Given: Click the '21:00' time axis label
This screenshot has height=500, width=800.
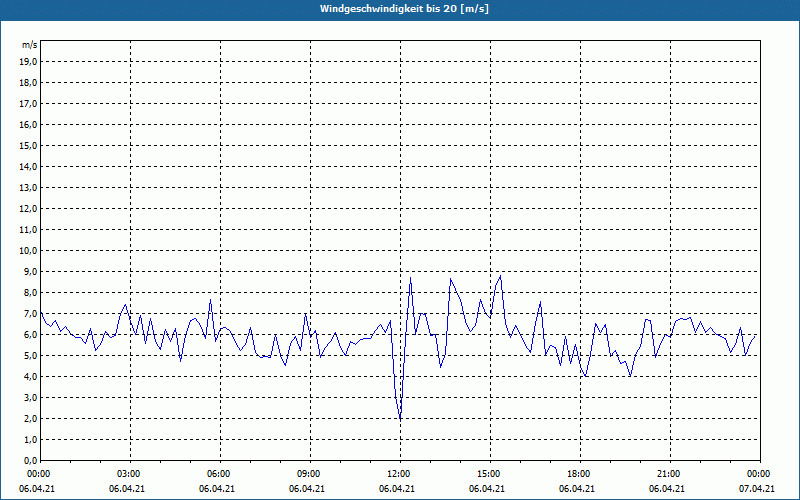Looking at the screenshot, I should [670, 474].
